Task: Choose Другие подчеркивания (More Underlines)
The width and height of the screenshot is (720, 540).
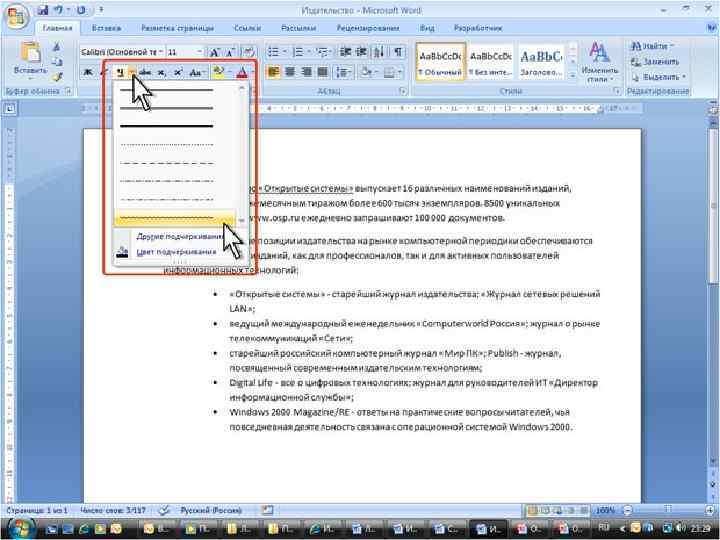Action: click(180, 236)
